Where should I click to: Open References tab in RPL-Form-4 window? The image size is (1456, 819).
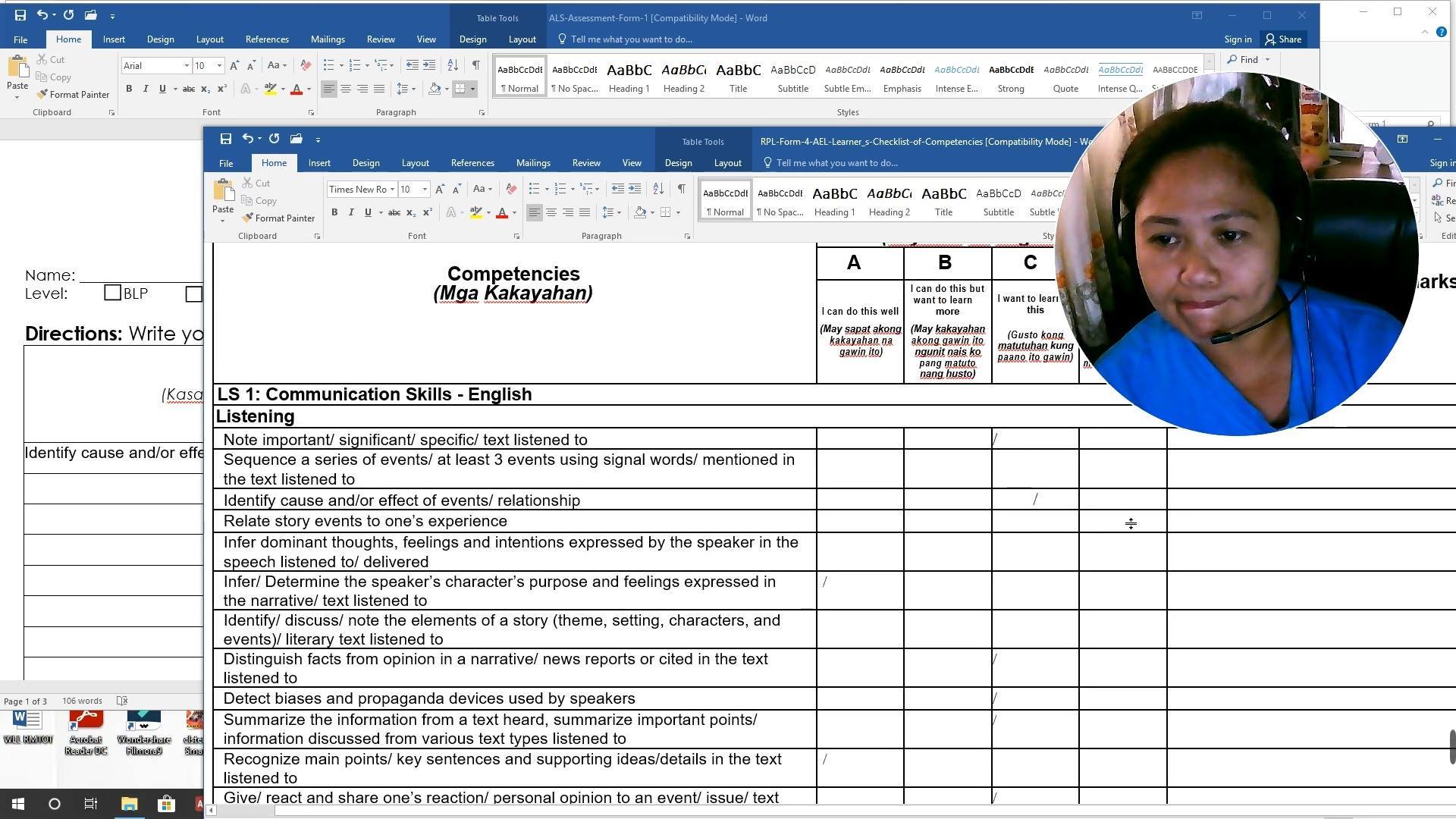pyautogui.click(x=472, y=163)
